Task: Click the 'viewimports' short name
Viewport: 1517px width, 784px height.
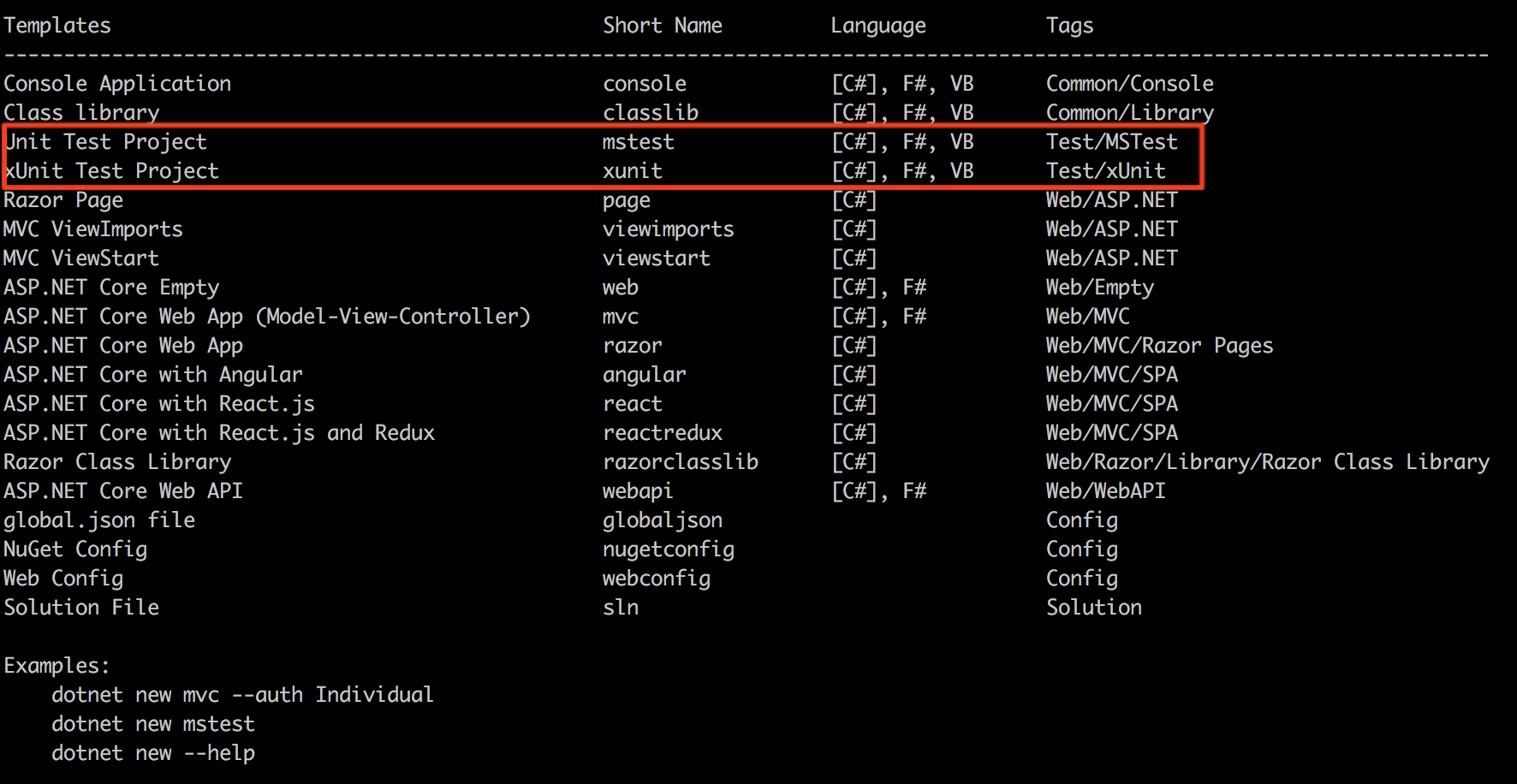Action: (x=668, y=229)
